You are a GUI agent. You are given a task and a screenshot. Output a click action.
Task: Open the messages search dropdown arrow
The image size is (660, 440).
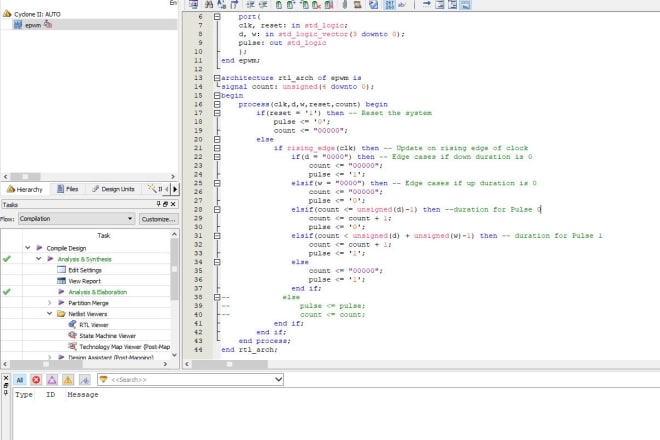[278, 379]
